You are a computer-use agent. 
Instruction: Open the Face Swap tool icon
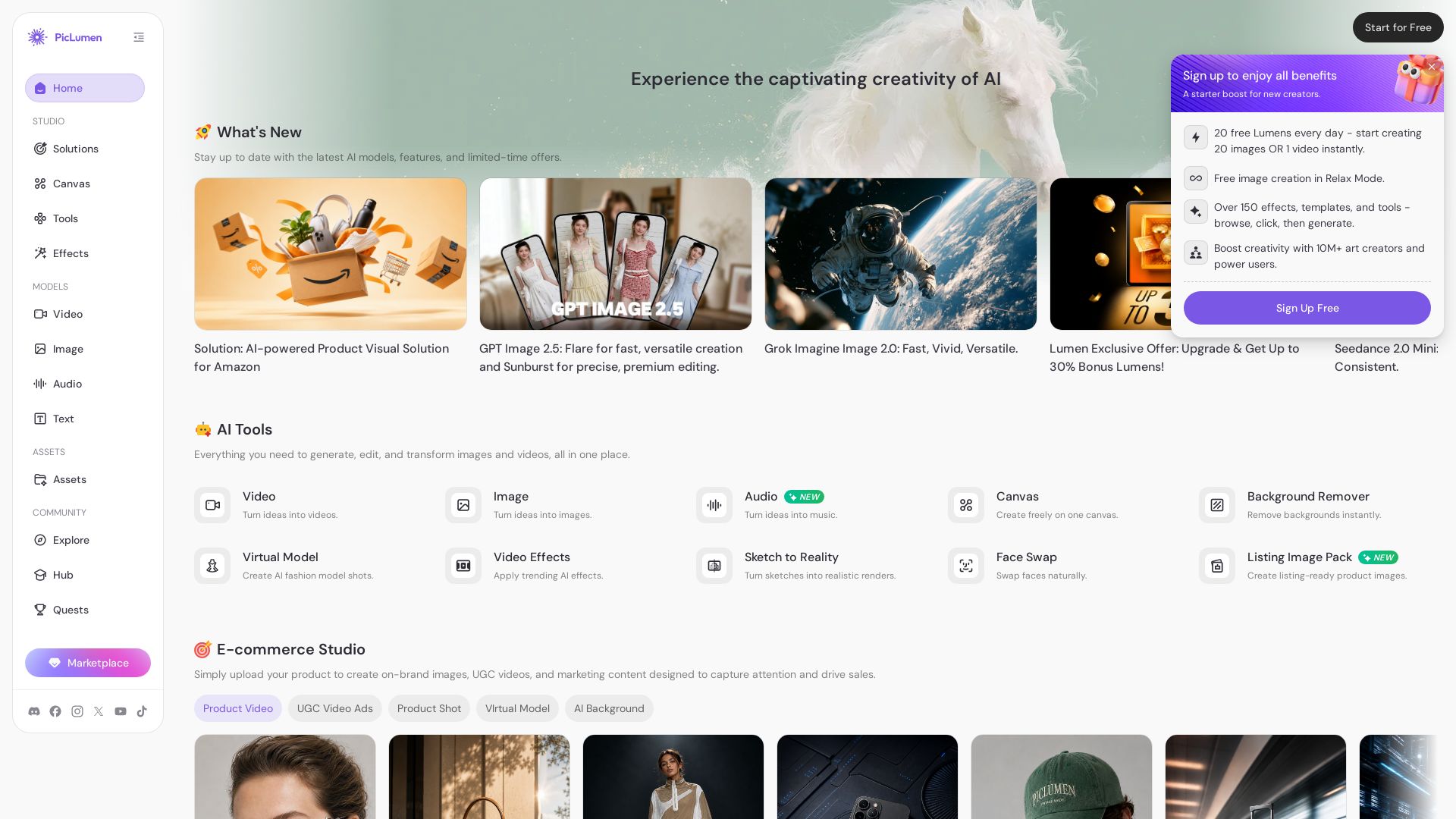tap(966, 566)
